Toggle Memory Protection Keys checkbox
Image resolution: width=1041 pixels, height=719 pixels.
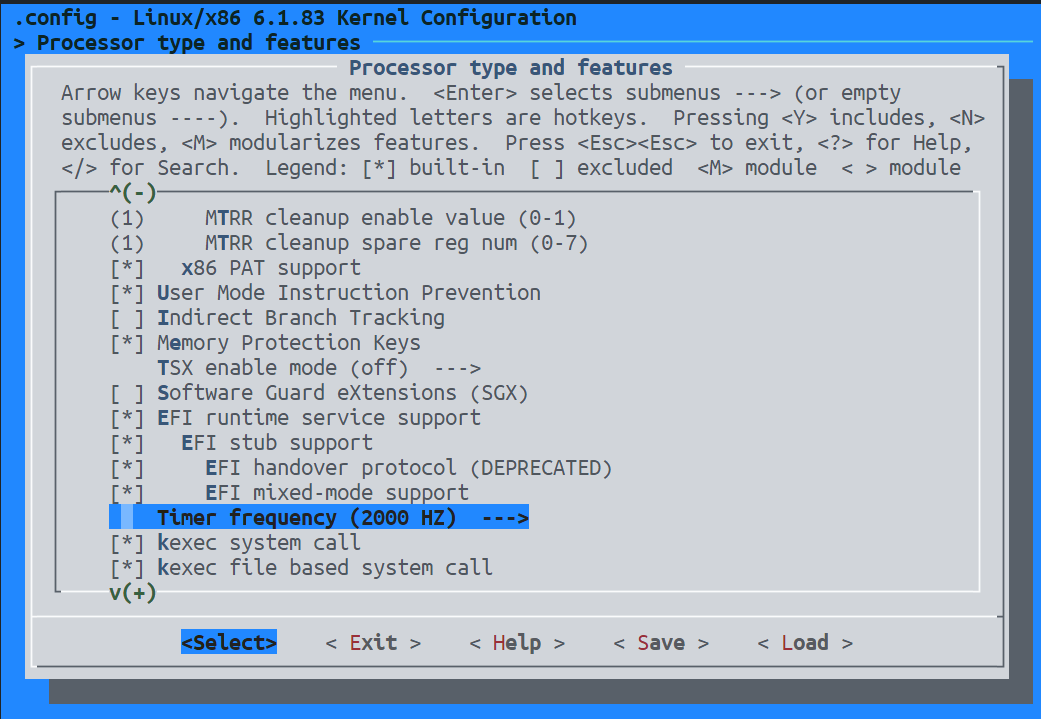click(x=127, y=343)
